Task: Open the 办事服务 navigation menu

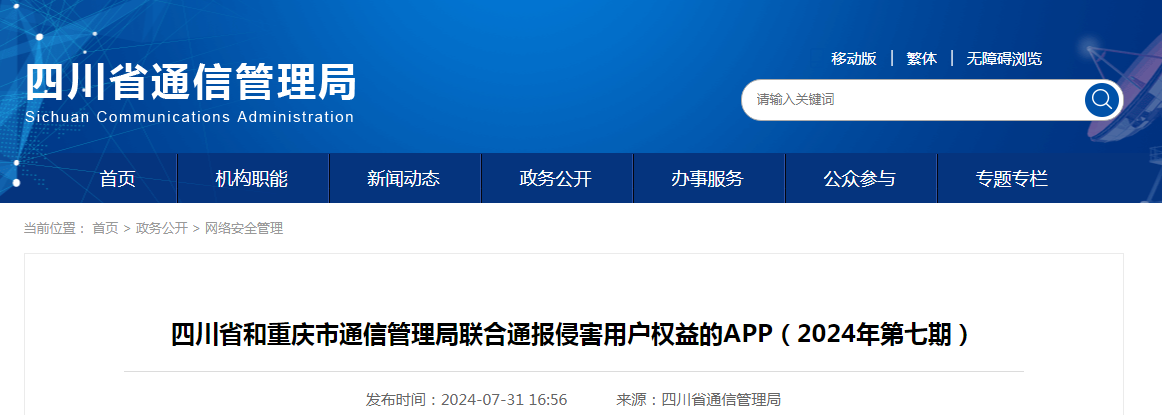Action: tap(707, 179)
